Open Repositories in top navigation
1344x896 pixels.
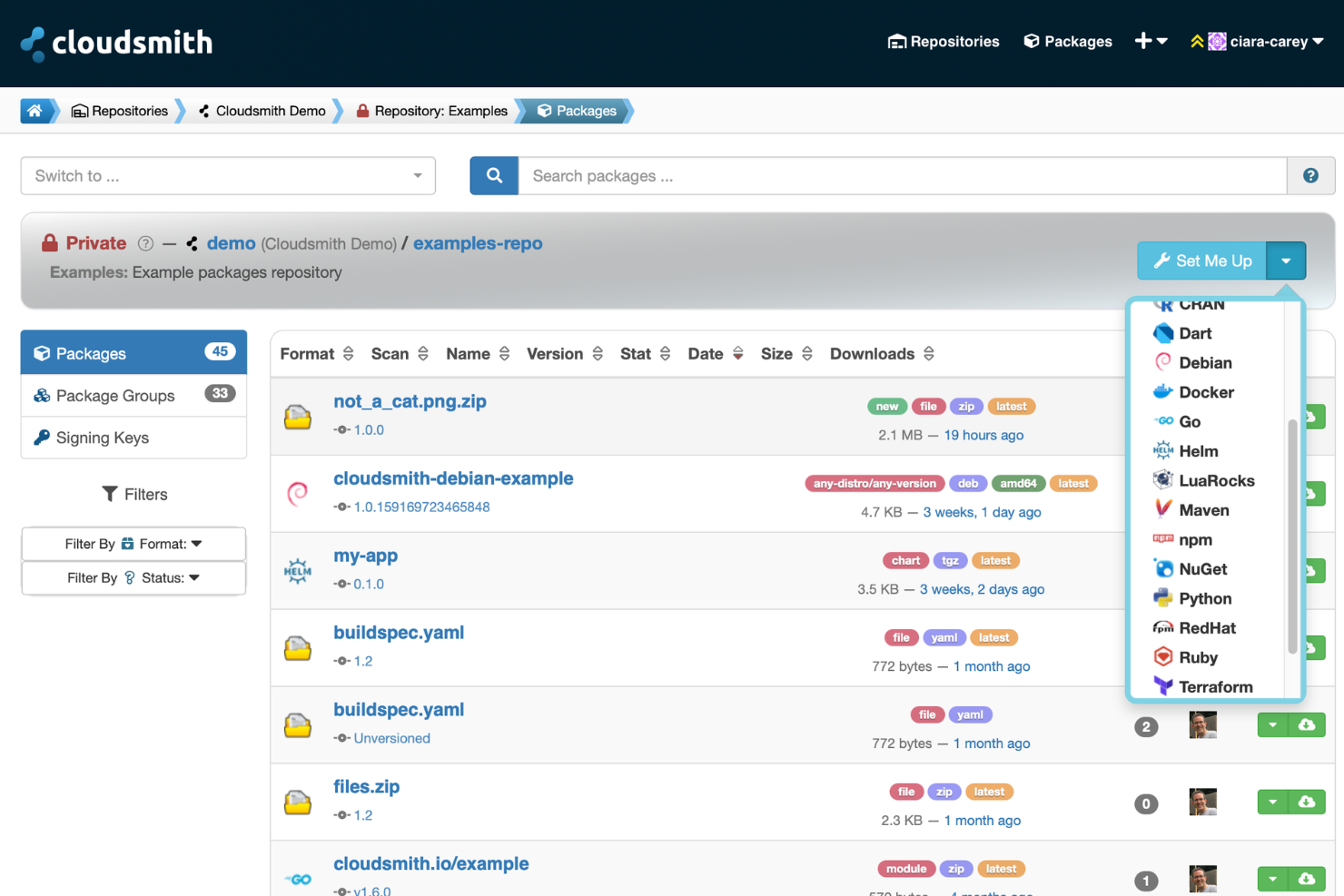944,41
